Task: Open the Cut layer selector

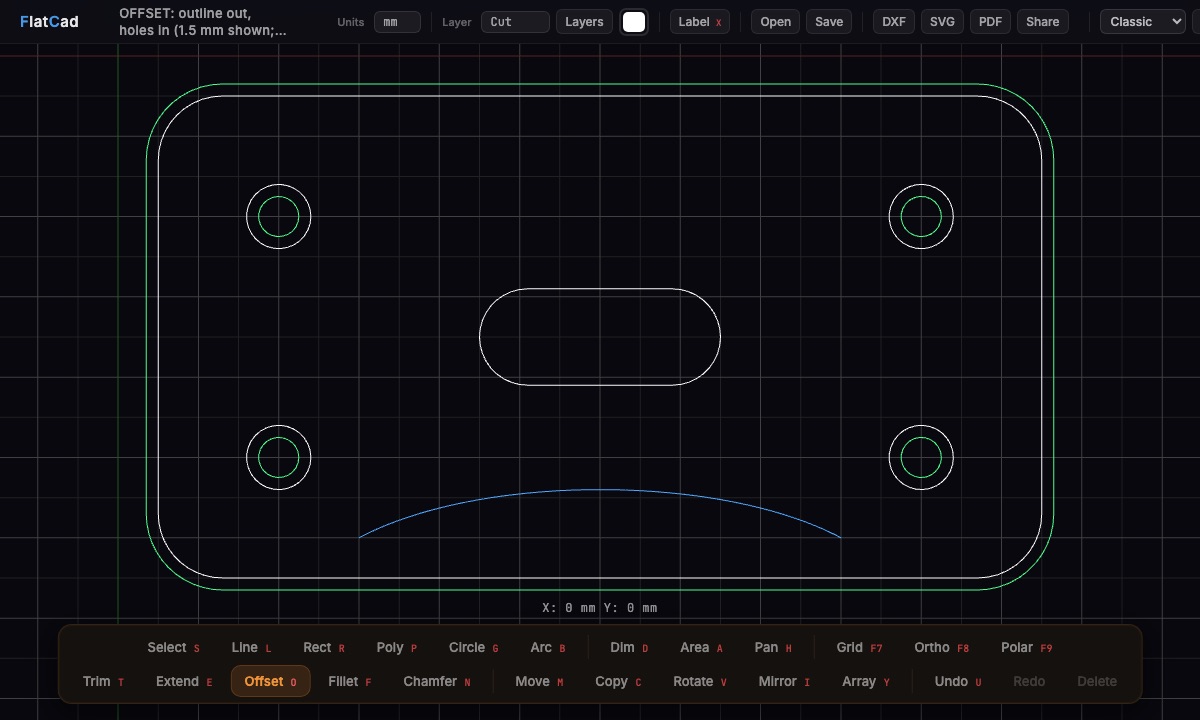Action: click(515, 22)
